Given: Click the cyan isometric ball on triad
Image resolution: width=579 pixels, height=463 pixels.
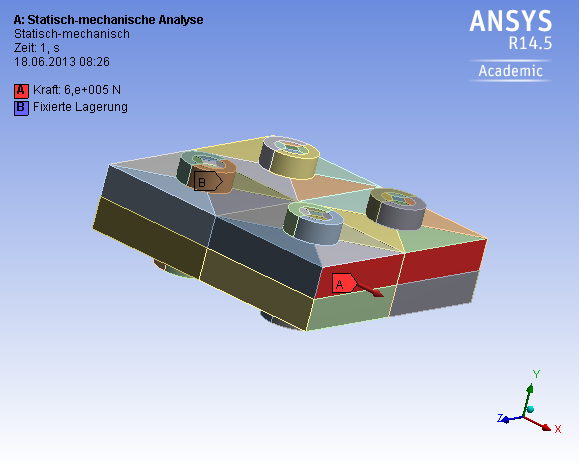Looking at the screenshot, I should 531,409.
